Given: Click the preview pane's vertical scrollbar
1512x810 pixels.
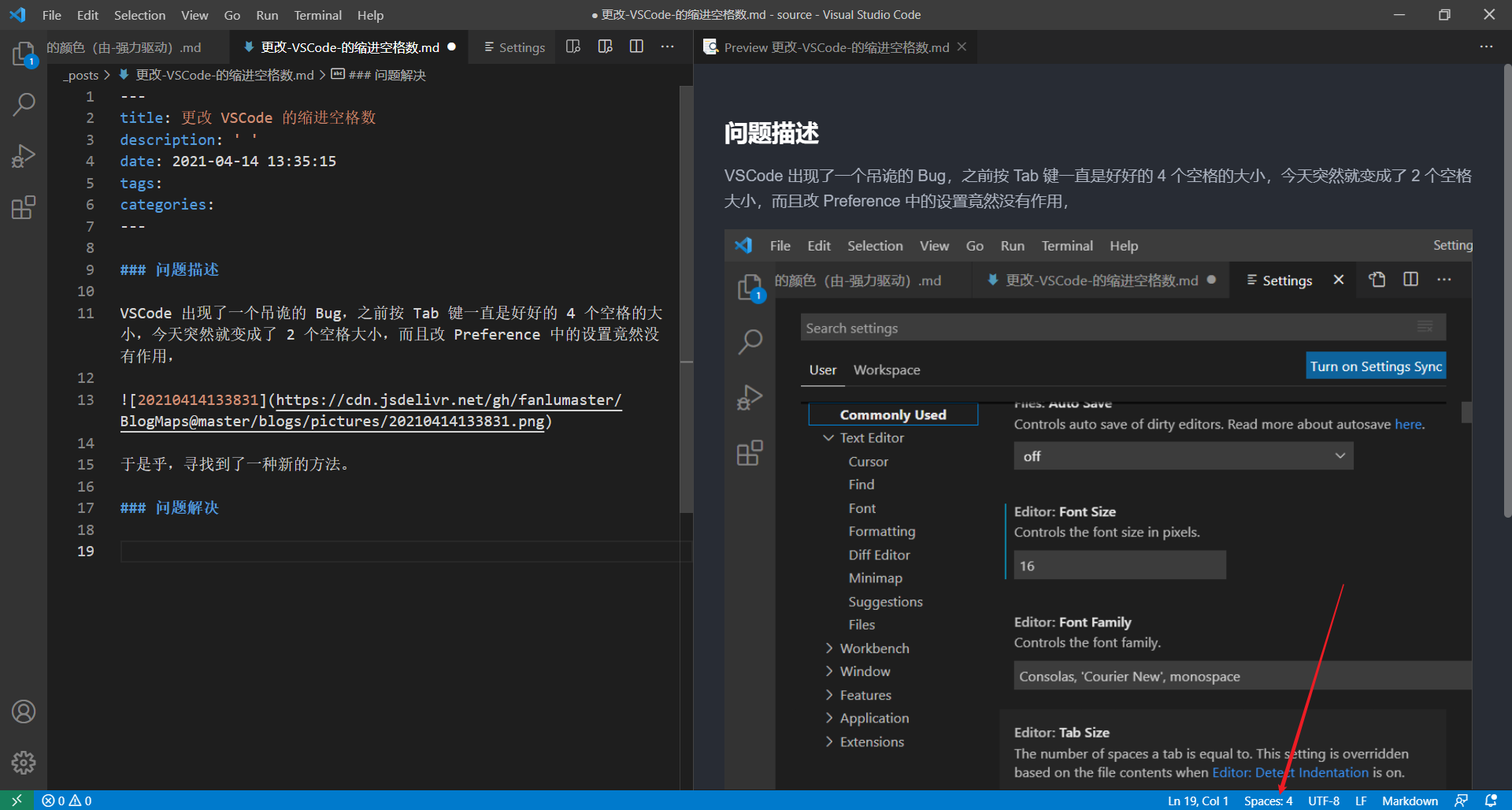Looking at the screenshot, I should tap(1507, 292).
